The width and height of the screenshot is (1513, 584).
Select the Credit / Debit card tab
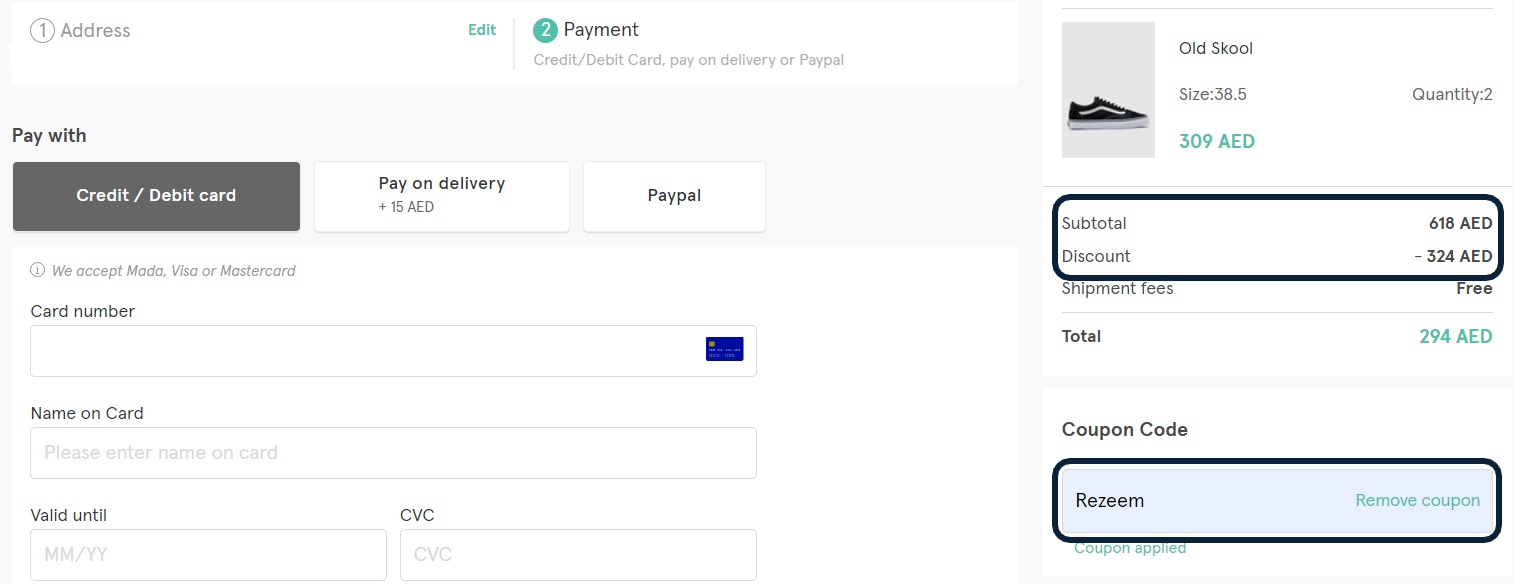tap(156, 196)
